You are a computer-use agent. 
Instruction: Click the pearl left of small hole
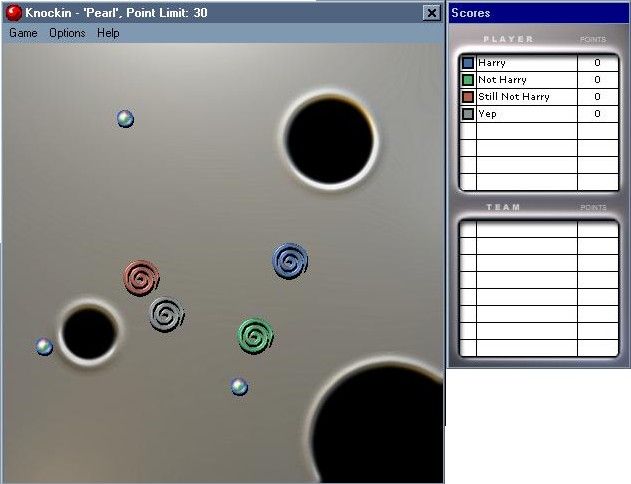(x=44, y=347)
